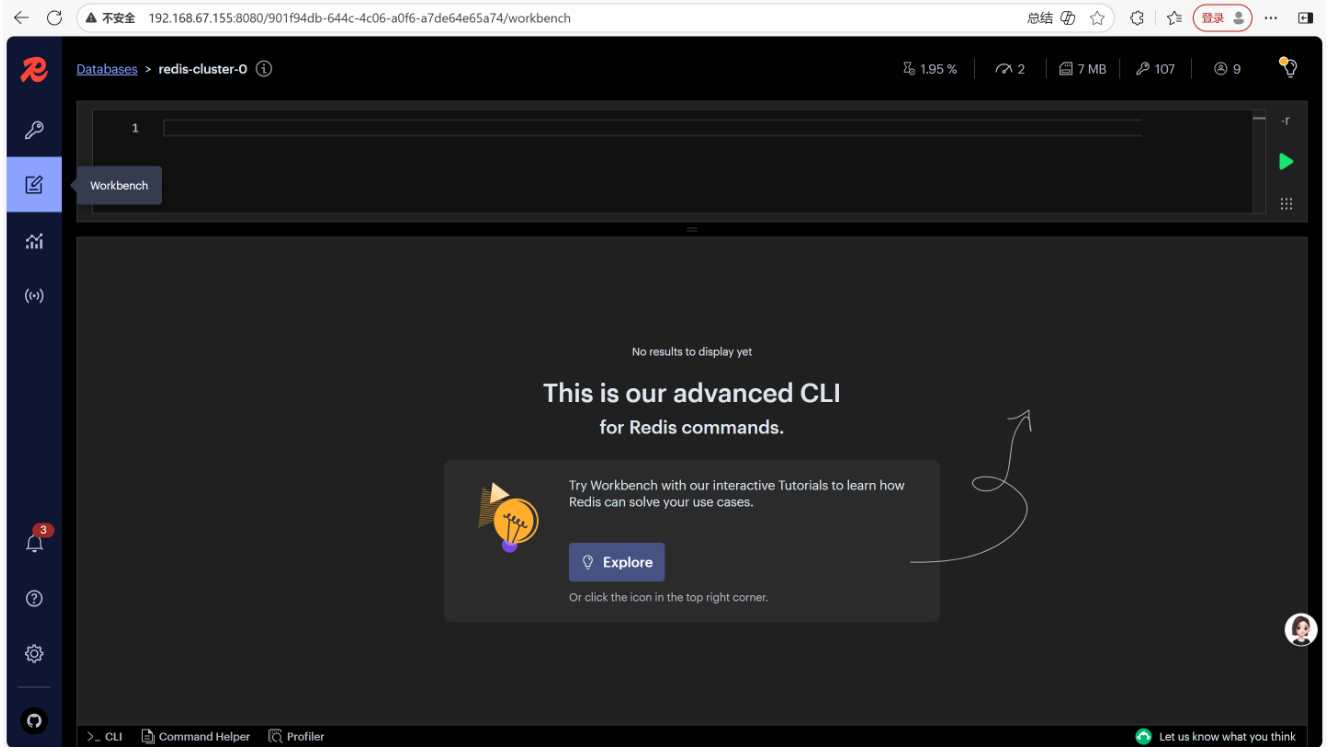Click the editor resize handle bar

[x=692, y=230]
